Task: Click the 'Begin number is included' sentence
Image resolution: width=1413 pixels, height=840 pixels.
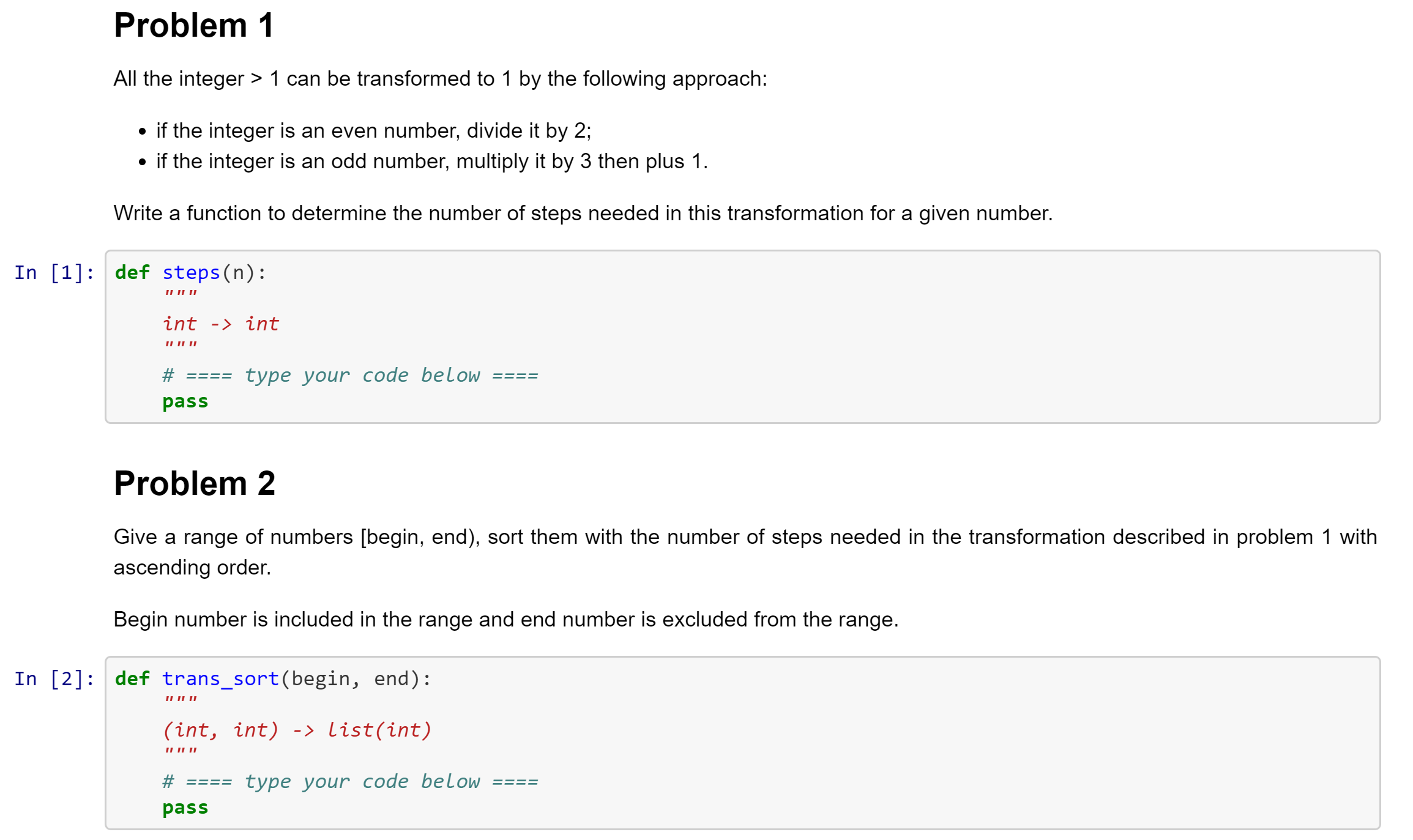Action: coord(506,620)
